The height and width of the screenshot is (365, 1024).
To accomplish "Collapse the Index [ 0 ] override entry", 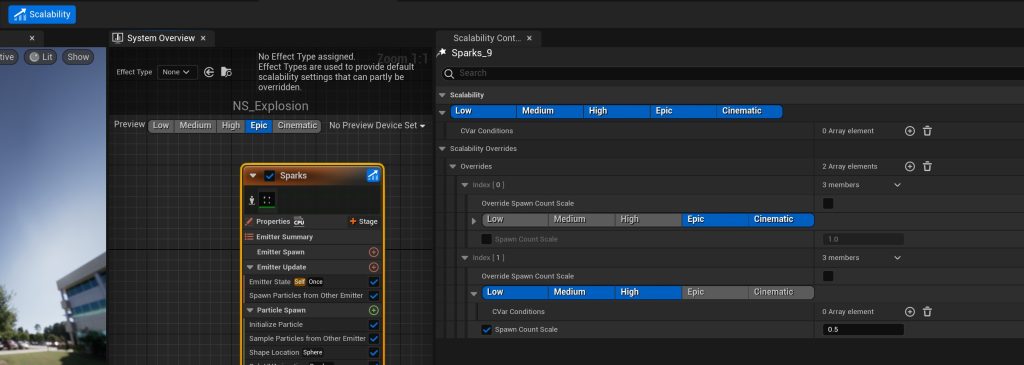I will tap(465, 185).
